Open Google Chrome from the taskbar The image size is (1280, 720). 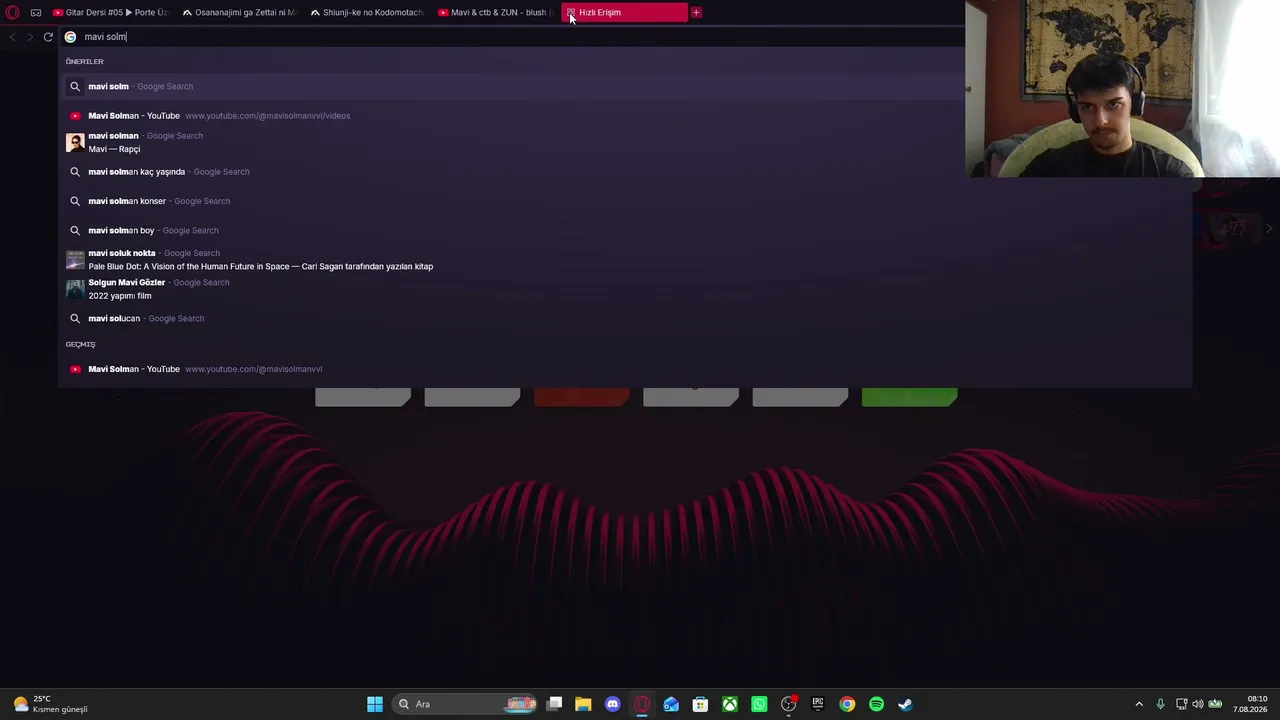(x=847, y=704)
